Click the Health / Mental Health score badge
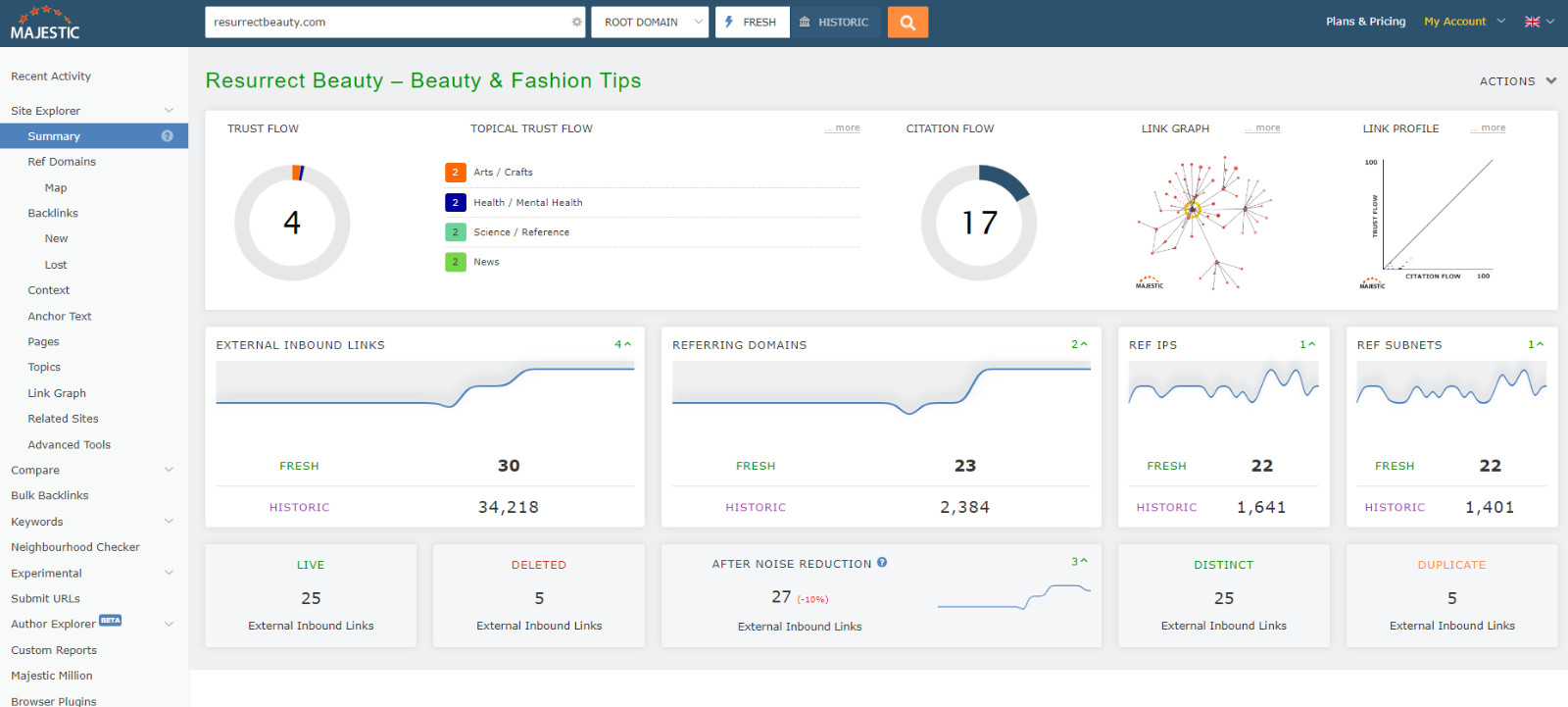Image resolution: width=1568 pixels, height=707 pixels. coord(455,202)
